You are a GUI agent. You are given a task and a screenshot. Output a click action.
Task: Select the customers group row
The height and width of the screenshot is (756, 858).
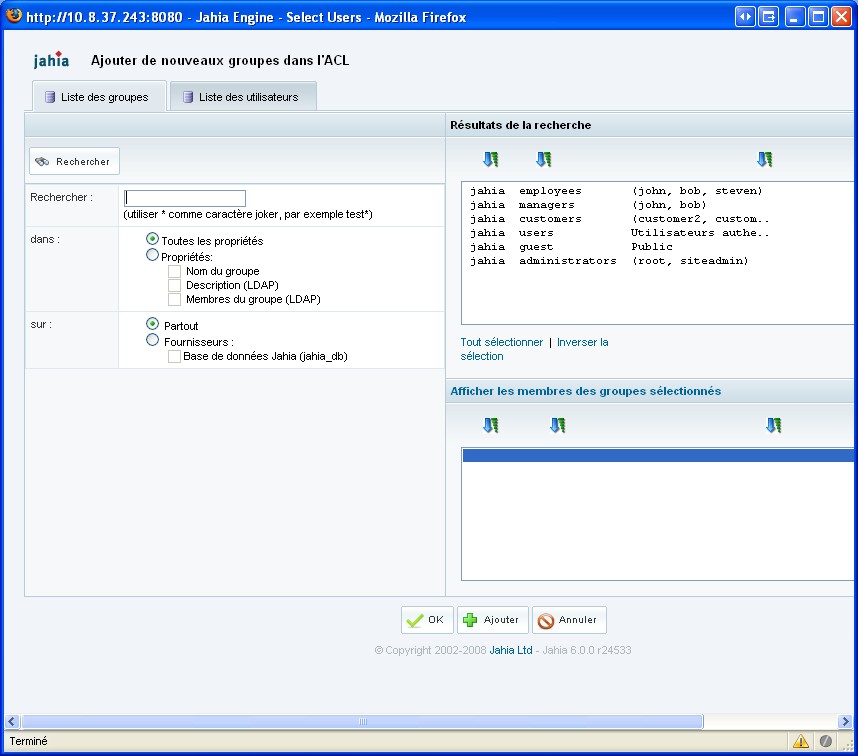[x=658, y=219]
